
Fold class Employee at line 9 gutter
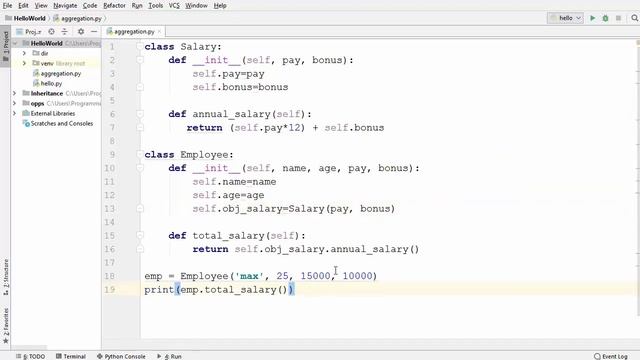pyautogui.click(x=140, y=154)
